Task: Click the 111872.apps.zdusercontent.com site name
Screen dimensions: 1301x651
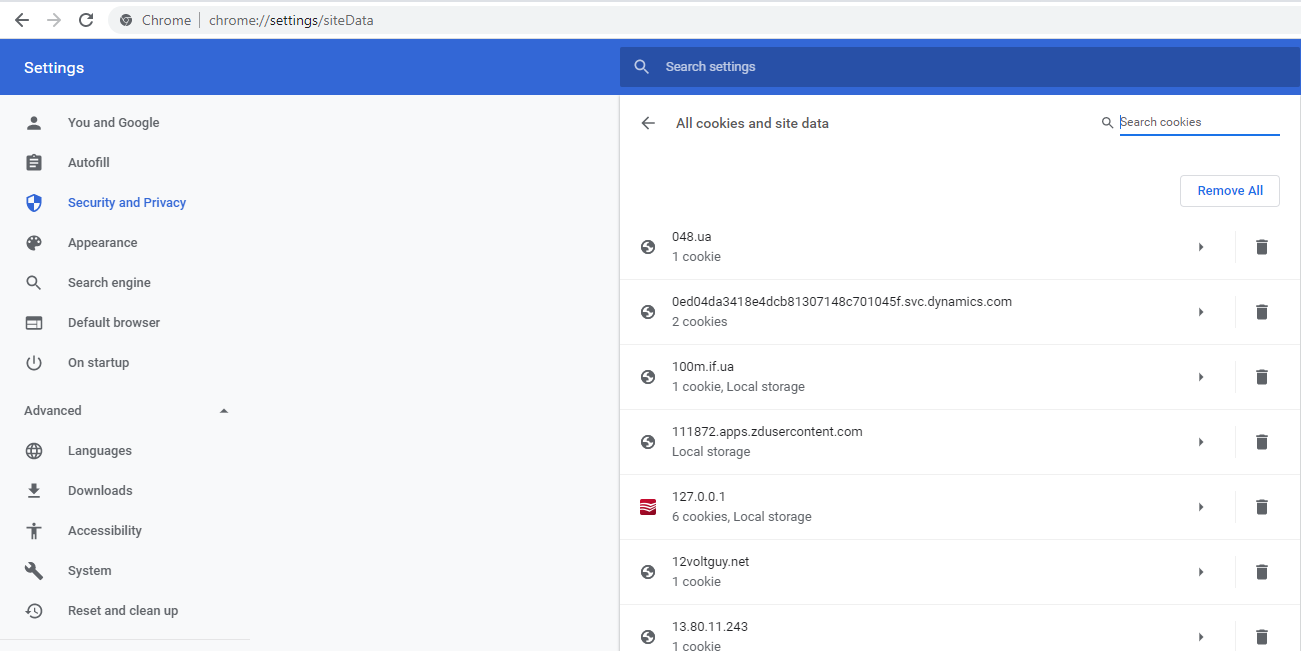Action: pos(767,432)
